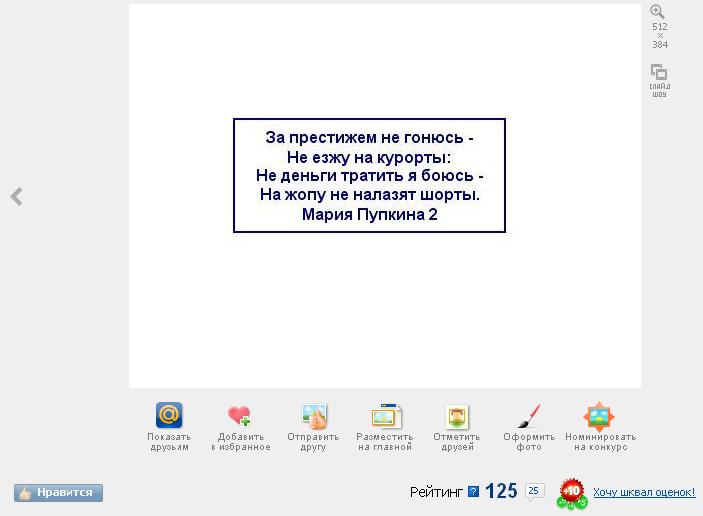Viewport: 703px width, 516px height.
Task: Add photo to favorites heart icon
Action: (240, 416)
